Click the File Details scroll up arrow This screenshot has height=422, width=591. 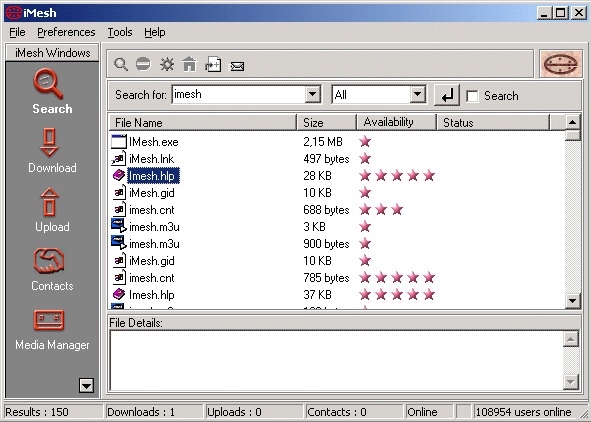[571, 339]
